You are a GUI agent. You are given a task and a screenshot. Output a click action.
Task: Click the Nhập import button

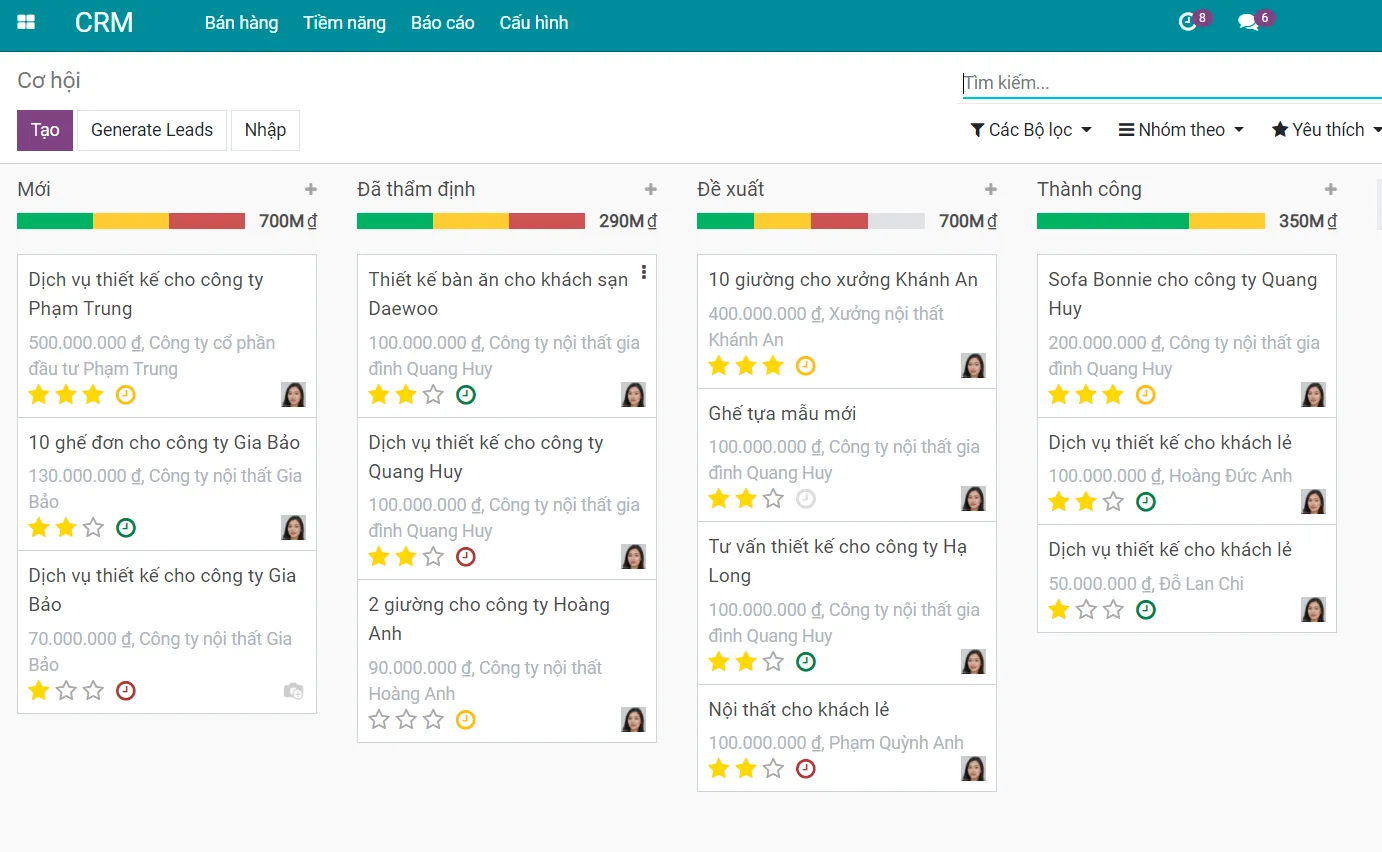tap(265, 130)
